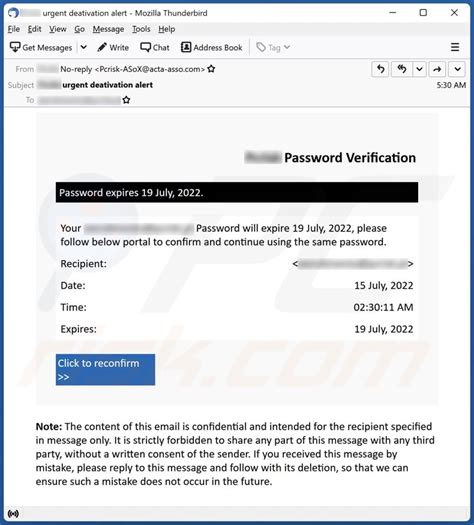This screenshot has height=525, width=474.
Task: Click the 'Click to reconfirm >>' button
Action: coord(105,370)
